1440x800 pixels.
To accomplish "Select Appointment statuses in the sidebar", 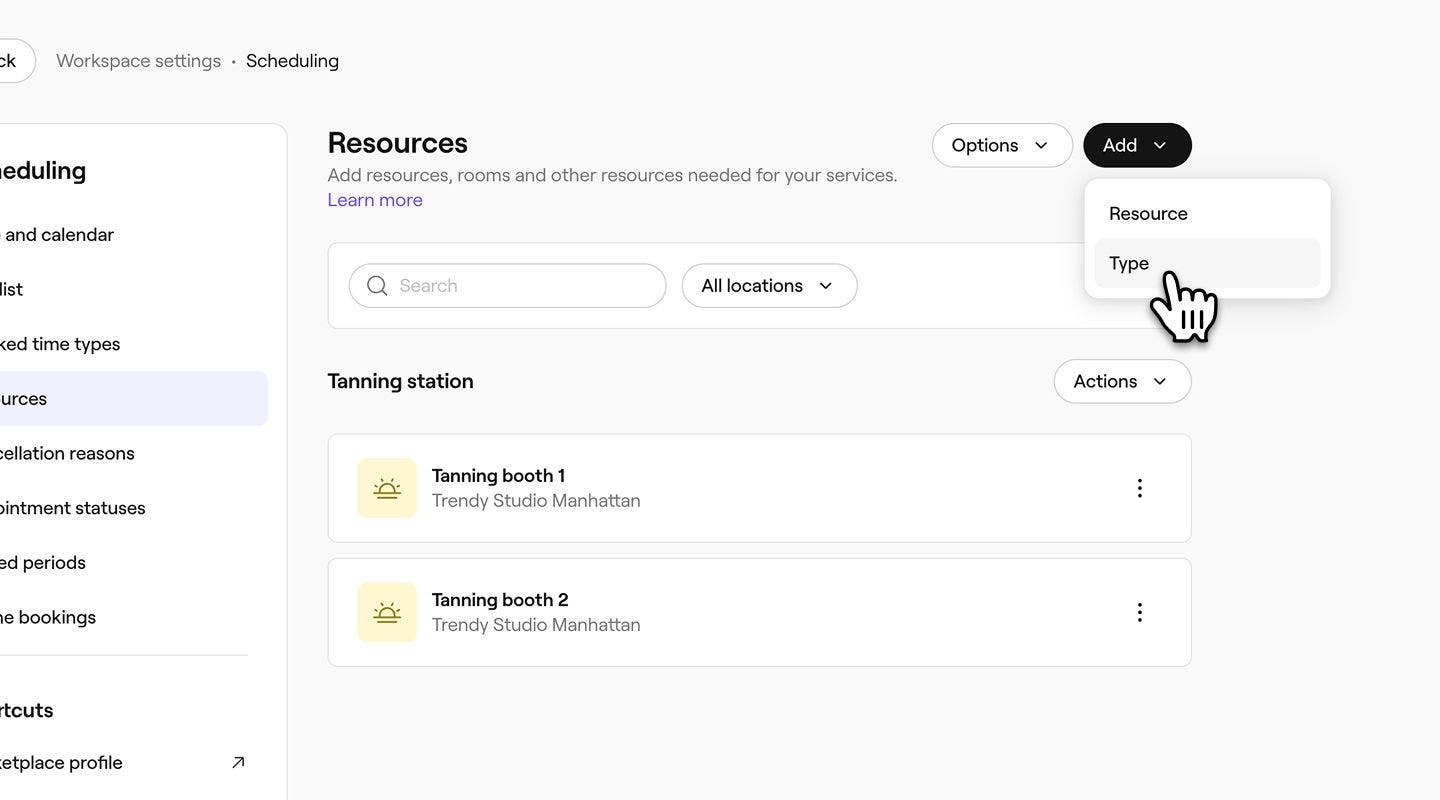I will 72,507.
